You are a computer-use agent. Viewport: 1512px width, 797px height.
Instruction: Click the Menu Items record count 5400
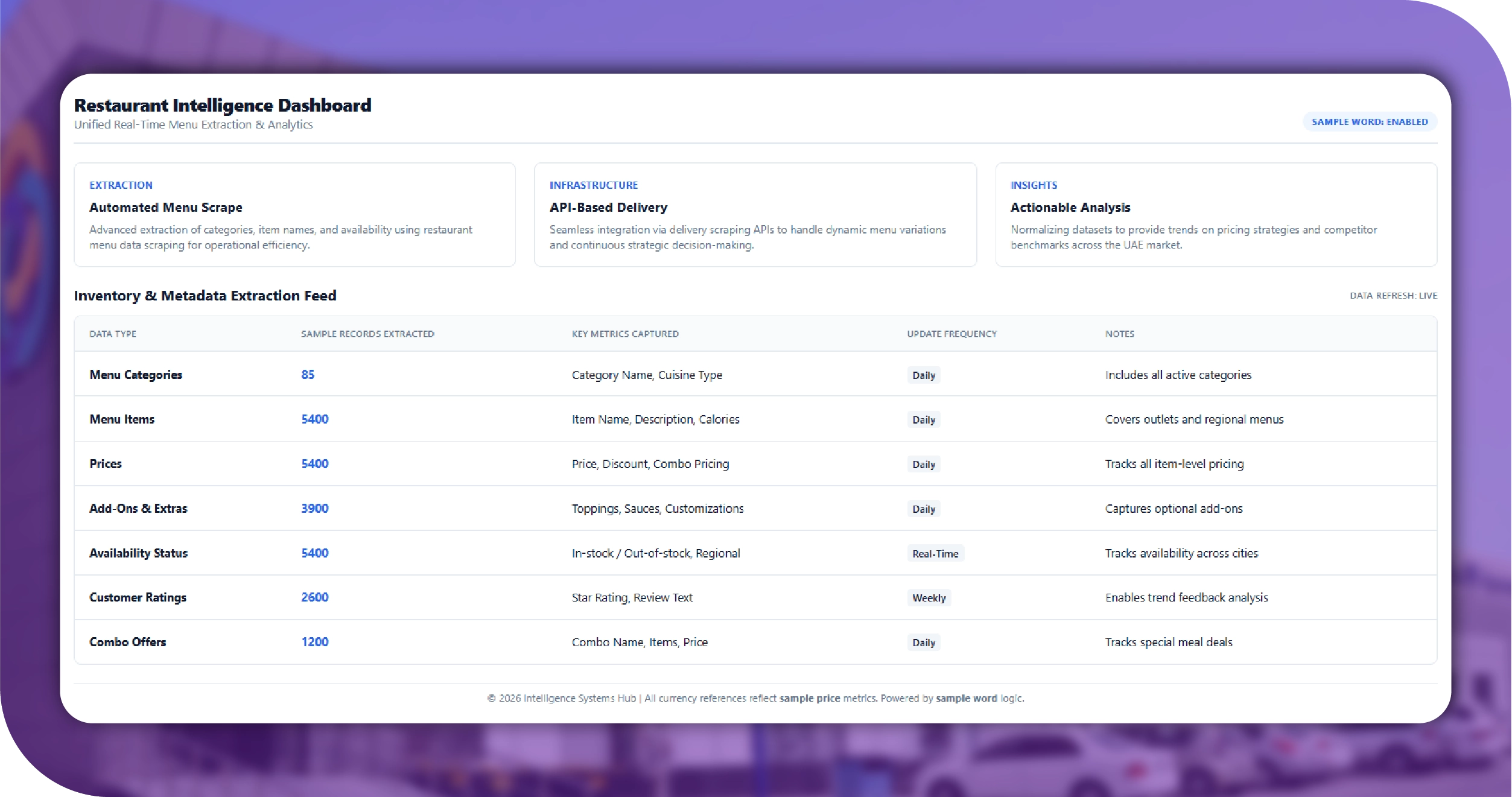315,419
